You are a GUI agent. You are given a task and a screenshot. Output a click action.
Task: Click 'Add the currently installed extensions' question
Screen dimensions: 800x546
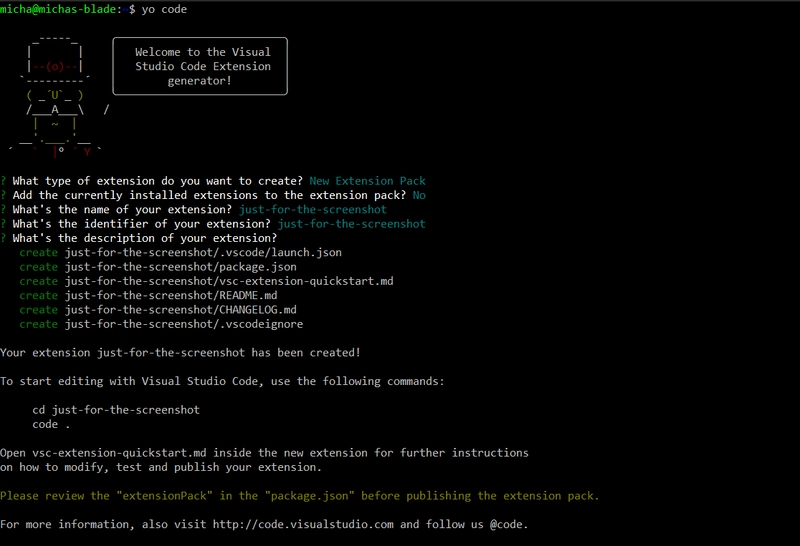[209, 195]
